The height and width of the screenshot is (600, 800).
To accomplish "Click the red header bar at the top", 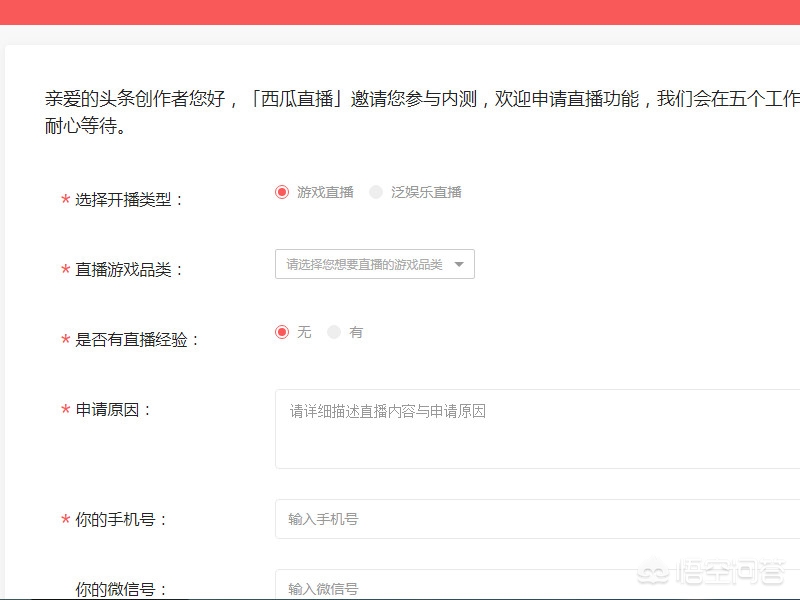I will [x=400, y=14].
